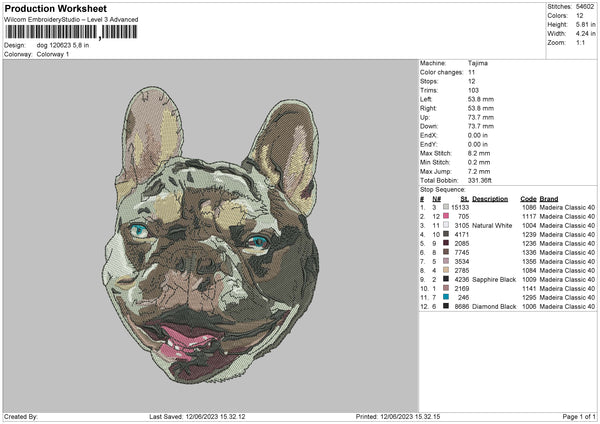Viewport: 600px width, 424px height.
Task: Click the barcode under the worksheet title
Action: (69, 32)
